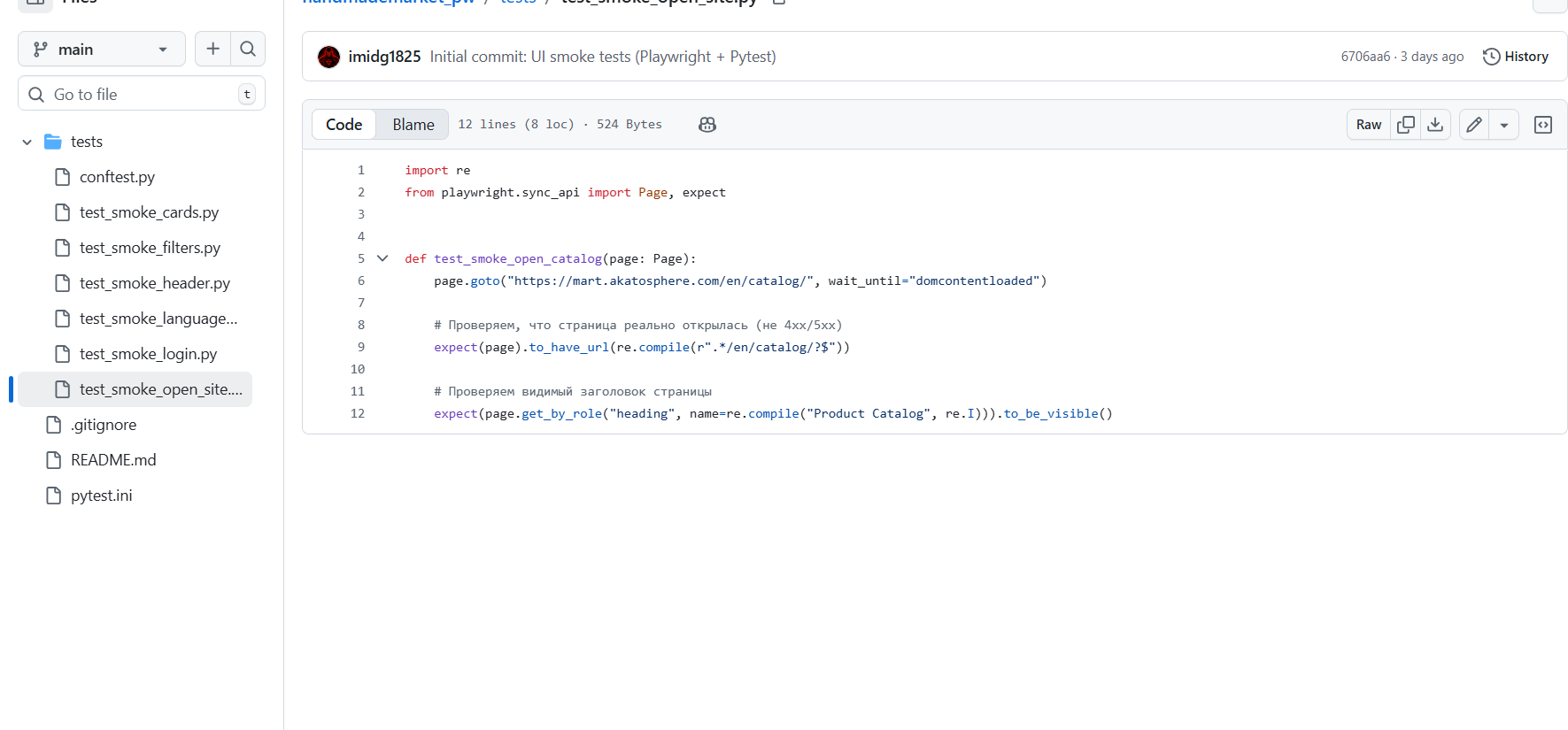Click the search magnifier icon beside branch selector
The width and height of the screenshot is (1568, 730).
click(248, 50)
